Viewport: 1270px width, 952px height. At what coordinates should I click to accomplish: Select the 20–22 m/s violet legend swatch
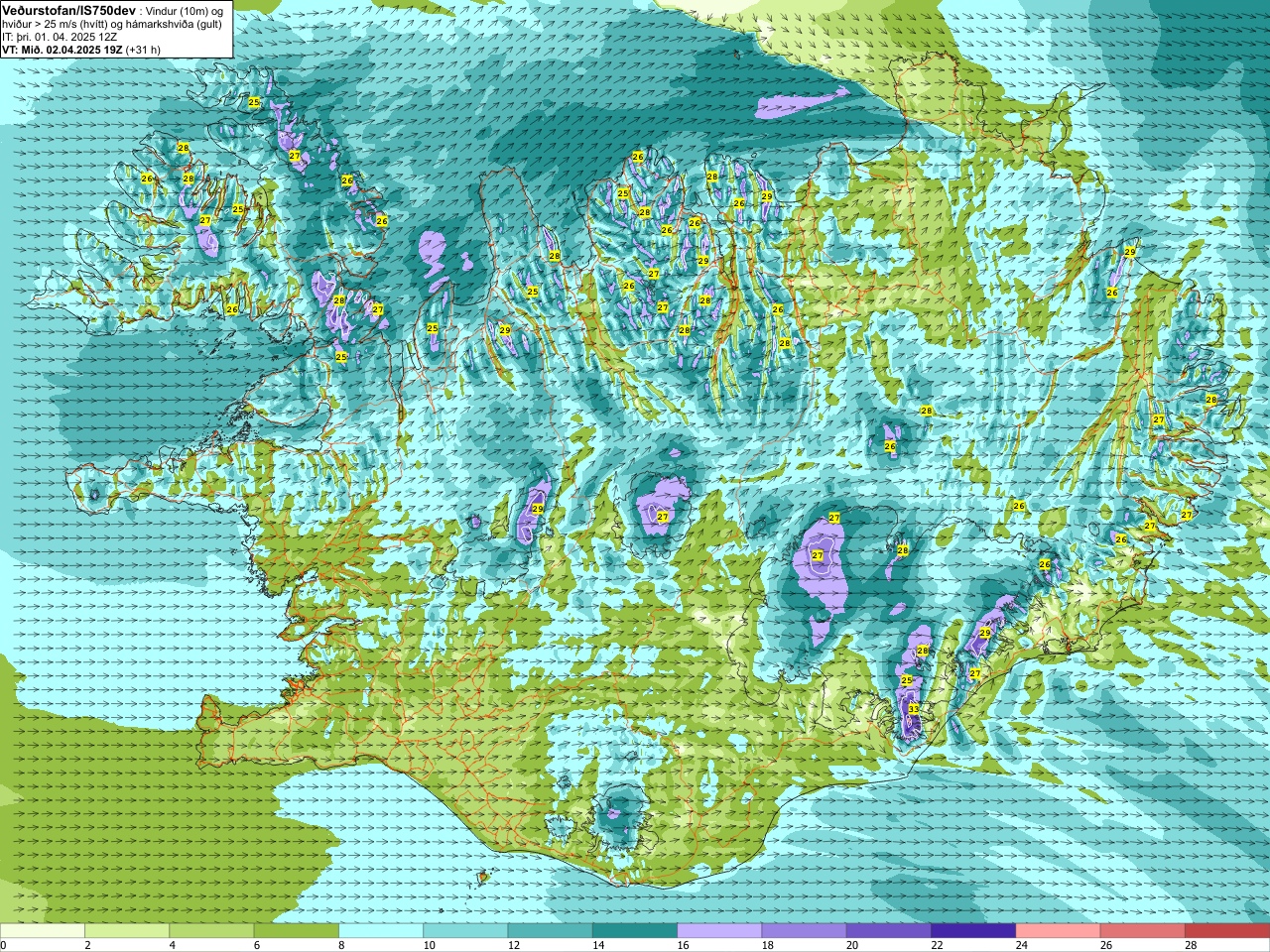pos(889,931)
